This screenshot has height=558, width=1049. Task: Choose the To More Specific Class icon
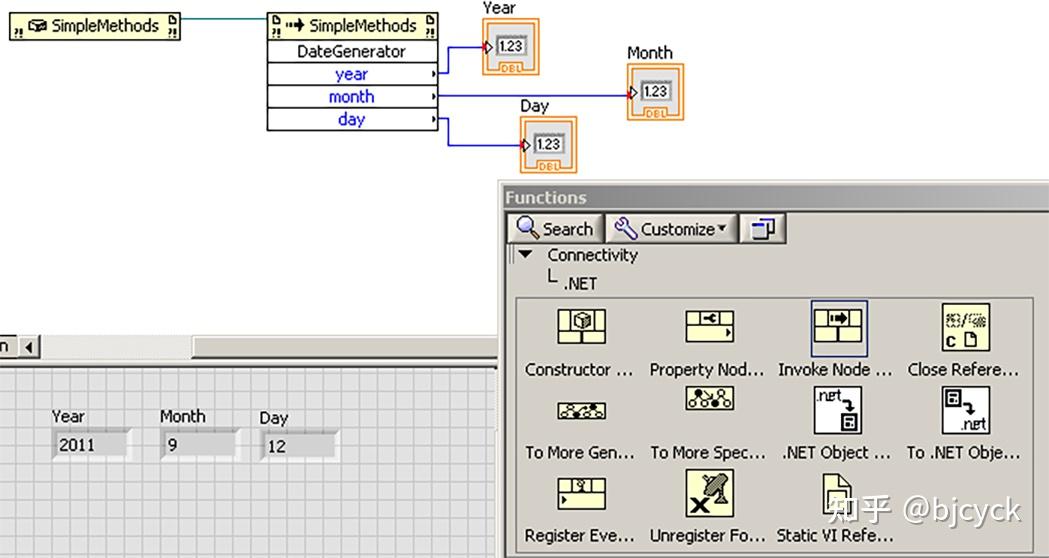(709, 399)
